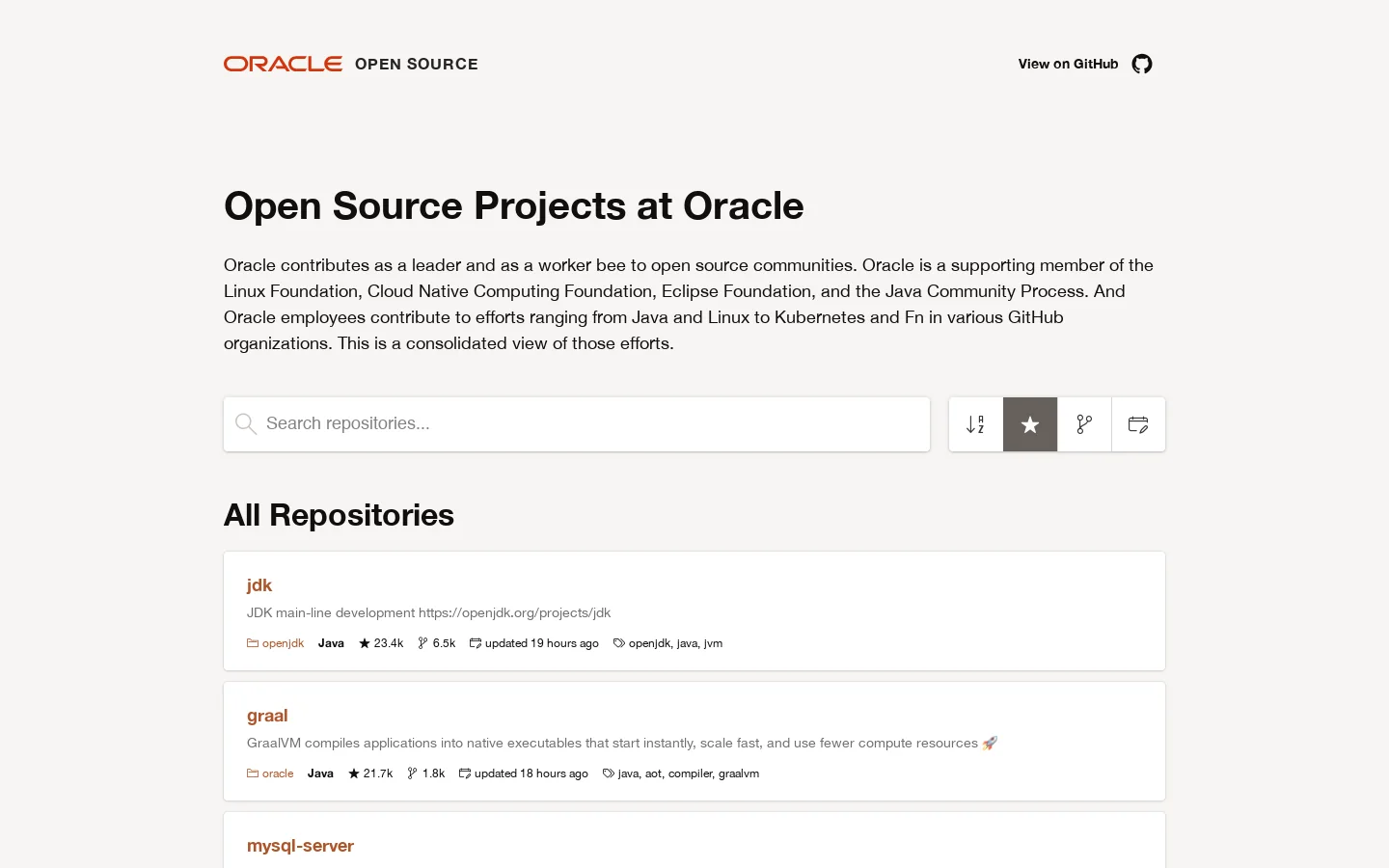Open the OPEN SOURCE home link
Screen dimensions: 1389x868
point(417,64)
